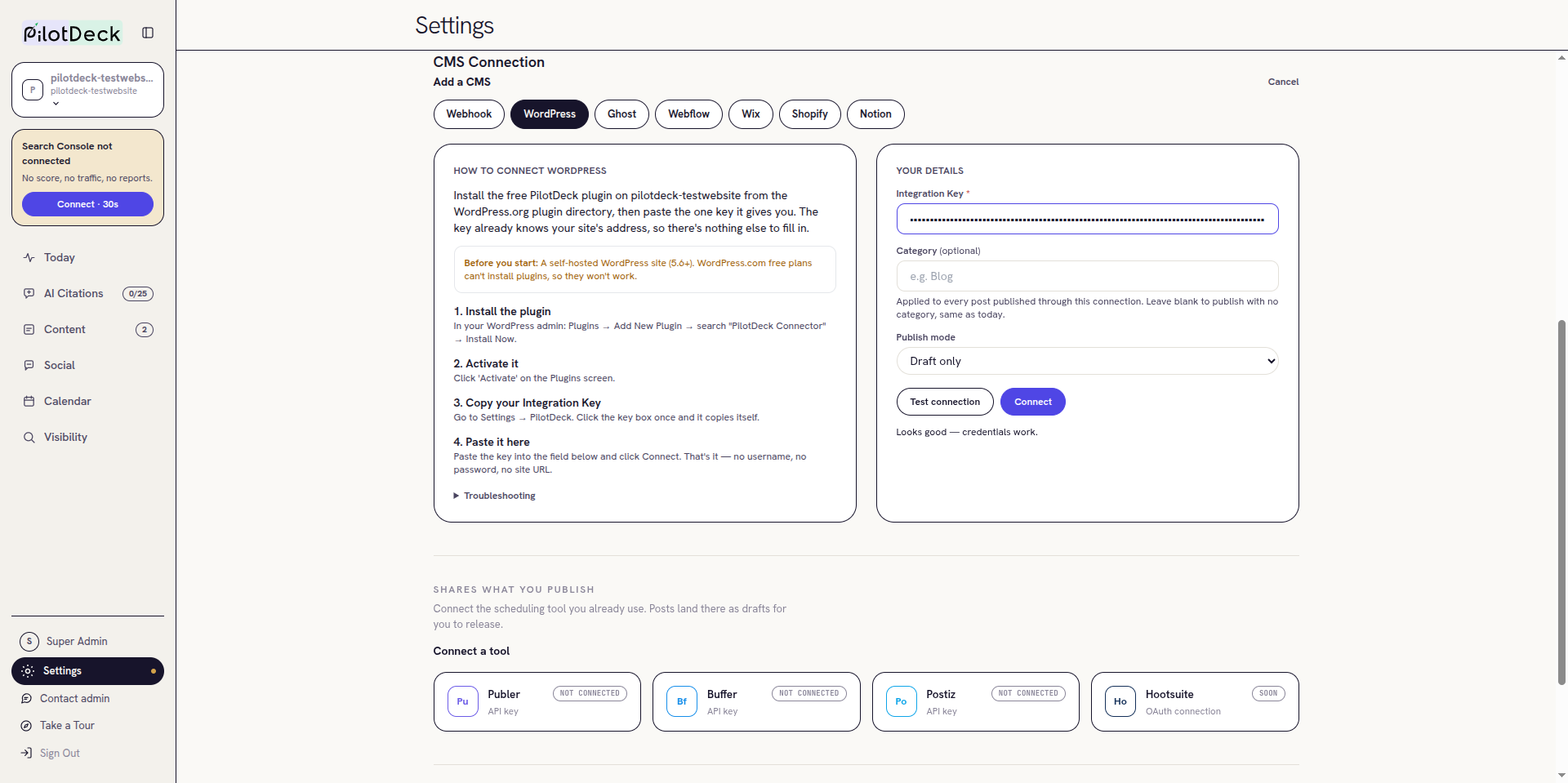Click the Sign Out arrow icon
Screen dimensions: 1568x783
pos(26,753)
